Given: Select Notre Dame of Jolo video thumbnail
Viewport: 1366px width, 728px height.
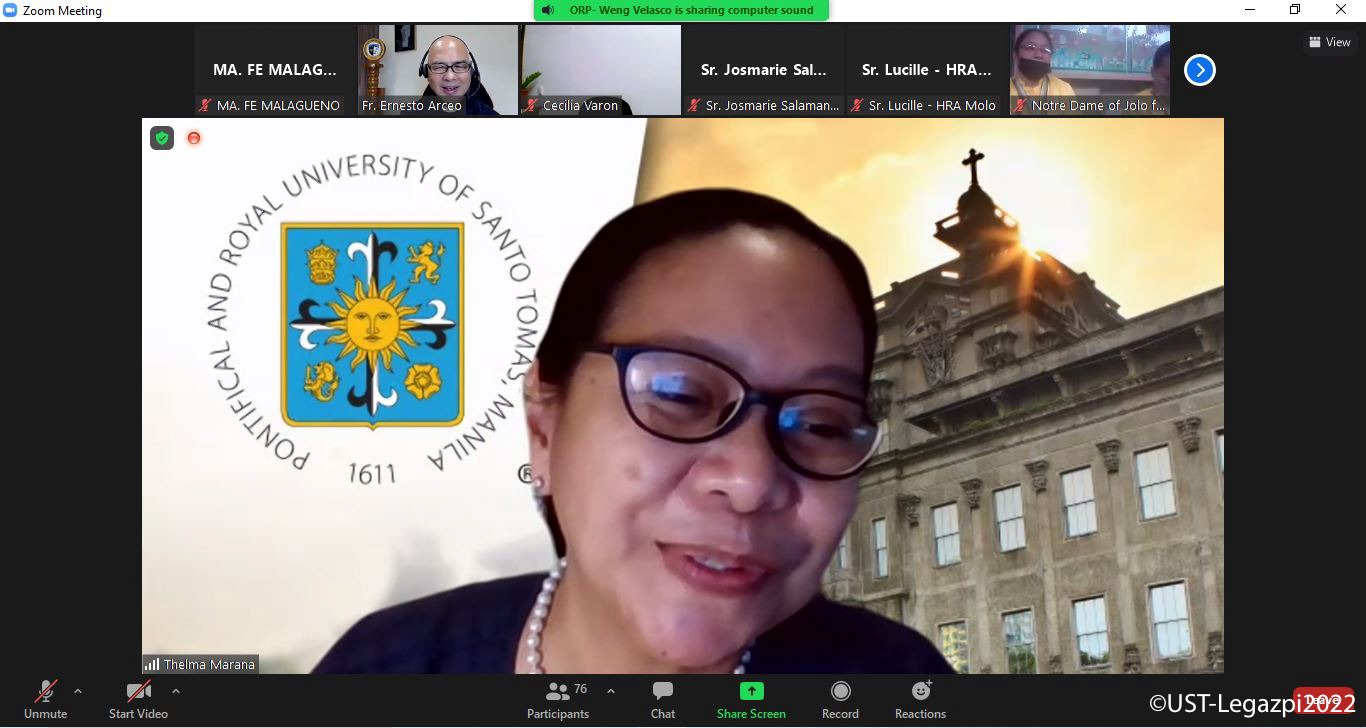Looking at the screenshot, I should point(1089,68).
